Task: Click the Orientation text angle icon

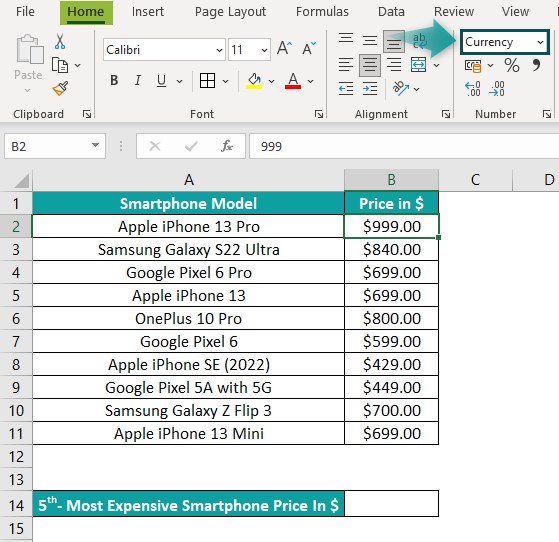Action: 401,88
